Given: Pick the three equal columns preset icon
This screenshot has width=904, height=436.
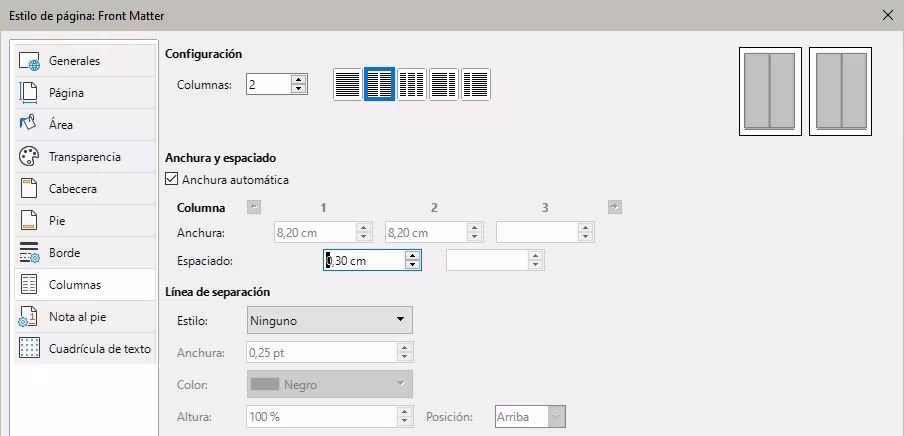Looking at the screenshot, I should click(x=411, y=85).
